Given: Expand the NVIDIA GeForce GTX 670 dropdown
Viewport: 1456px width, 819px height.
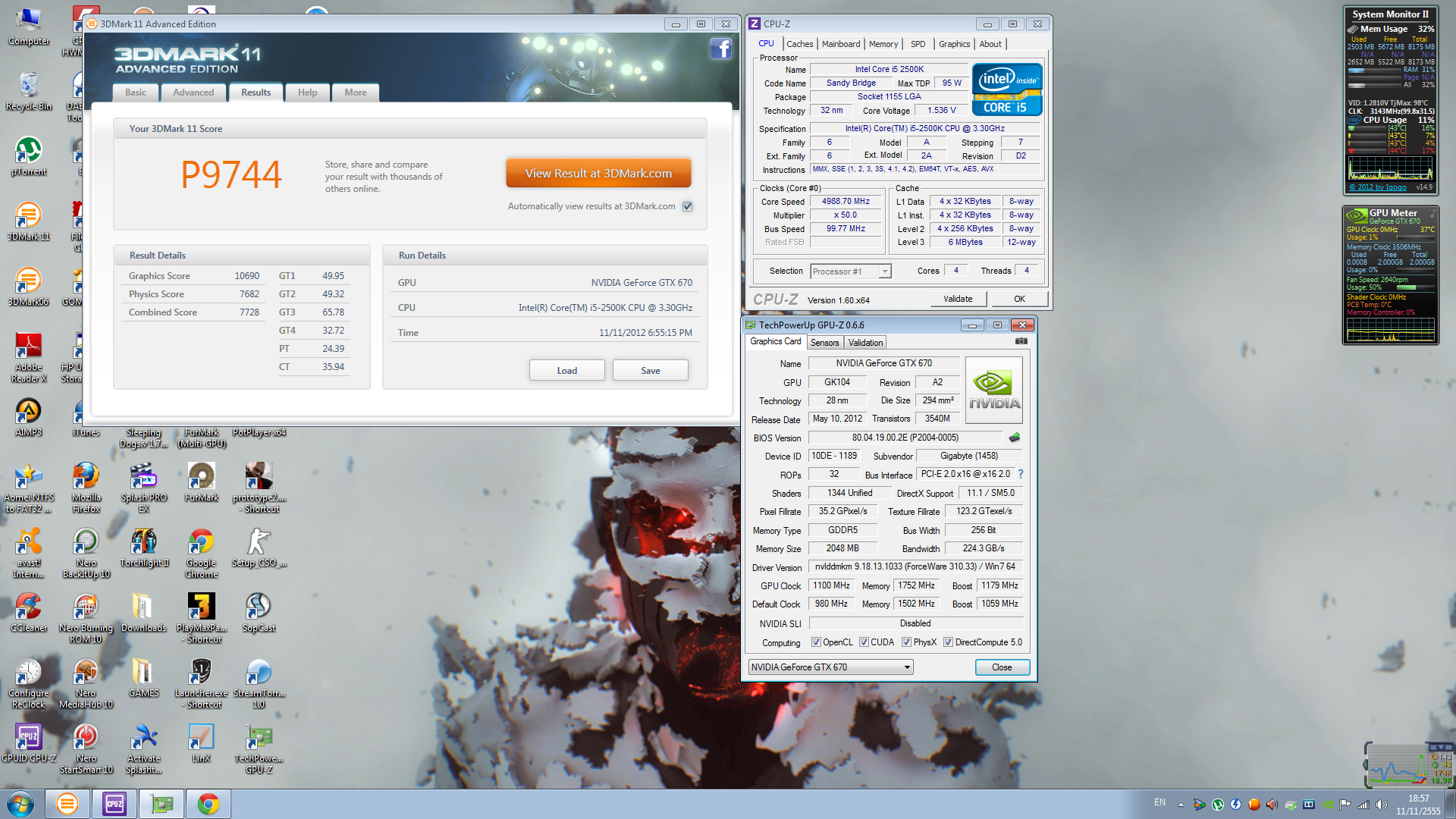Looking at the screenshot, I should point(907,667).
